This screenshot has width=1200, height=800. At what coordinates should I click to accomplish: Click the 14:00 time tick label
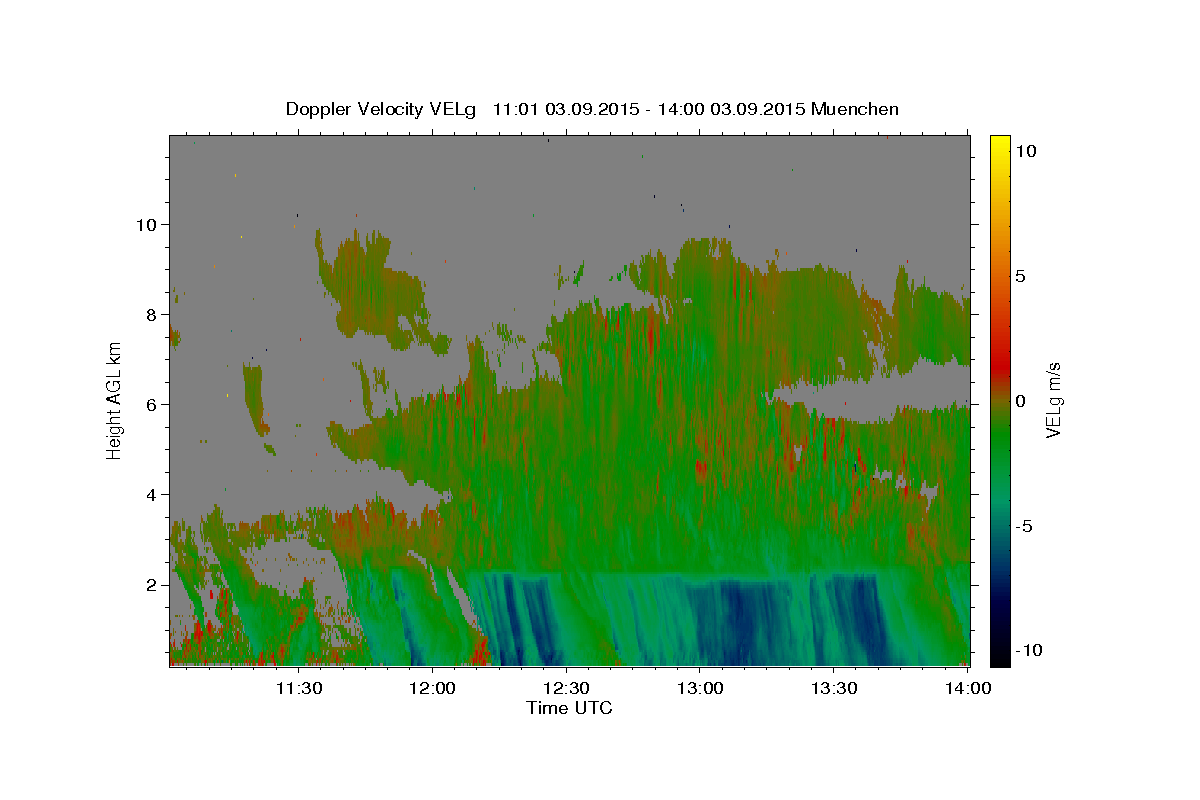coord(968,688)
